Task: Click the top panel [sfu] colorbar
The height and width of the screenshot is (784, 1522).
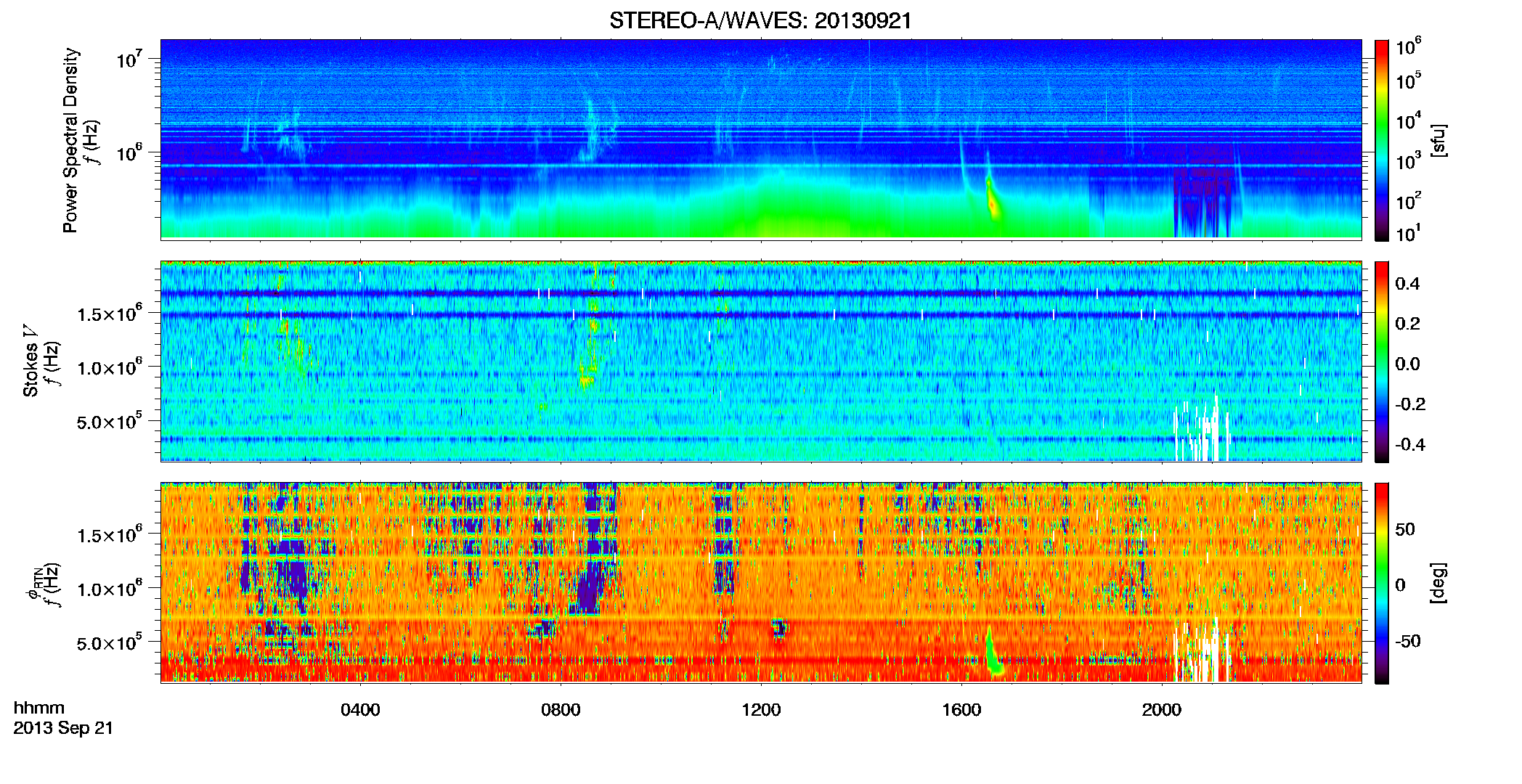Action: [1382, 140]
